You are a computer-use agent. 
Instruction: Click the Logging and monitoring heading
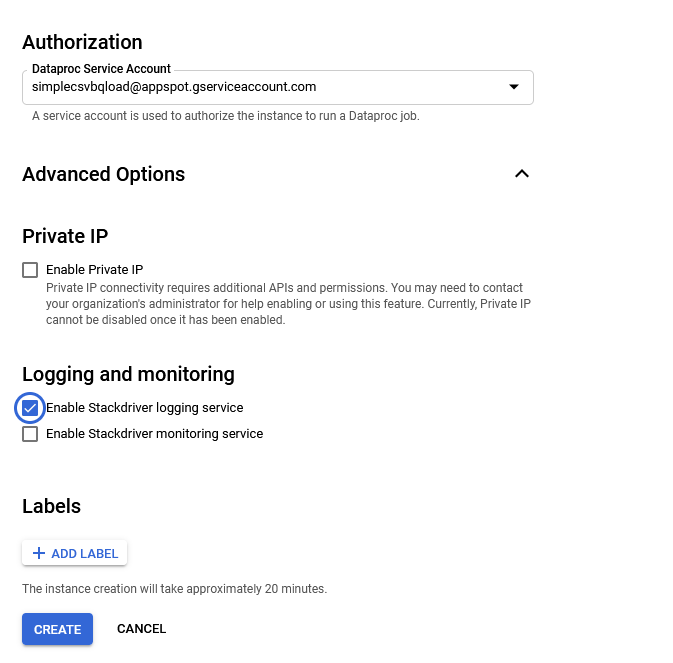click(128, 374)
